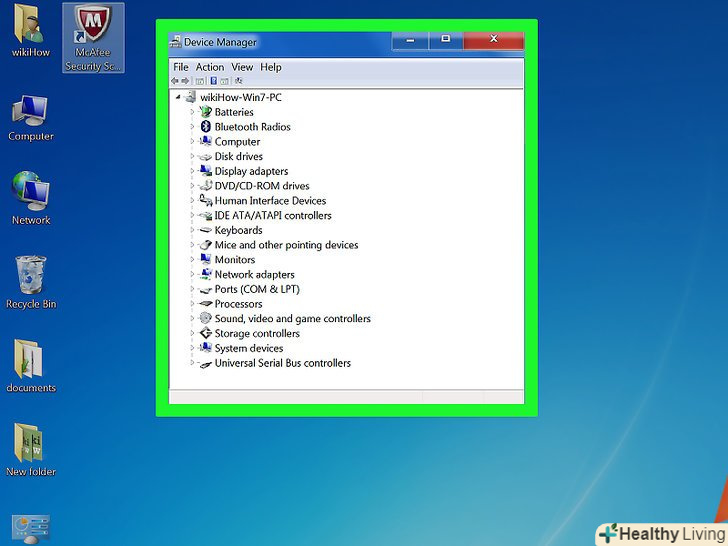Click the Back arrow in the toolbar
The width and height of the screenshot is (728, 546).
[x=175, y=81]
